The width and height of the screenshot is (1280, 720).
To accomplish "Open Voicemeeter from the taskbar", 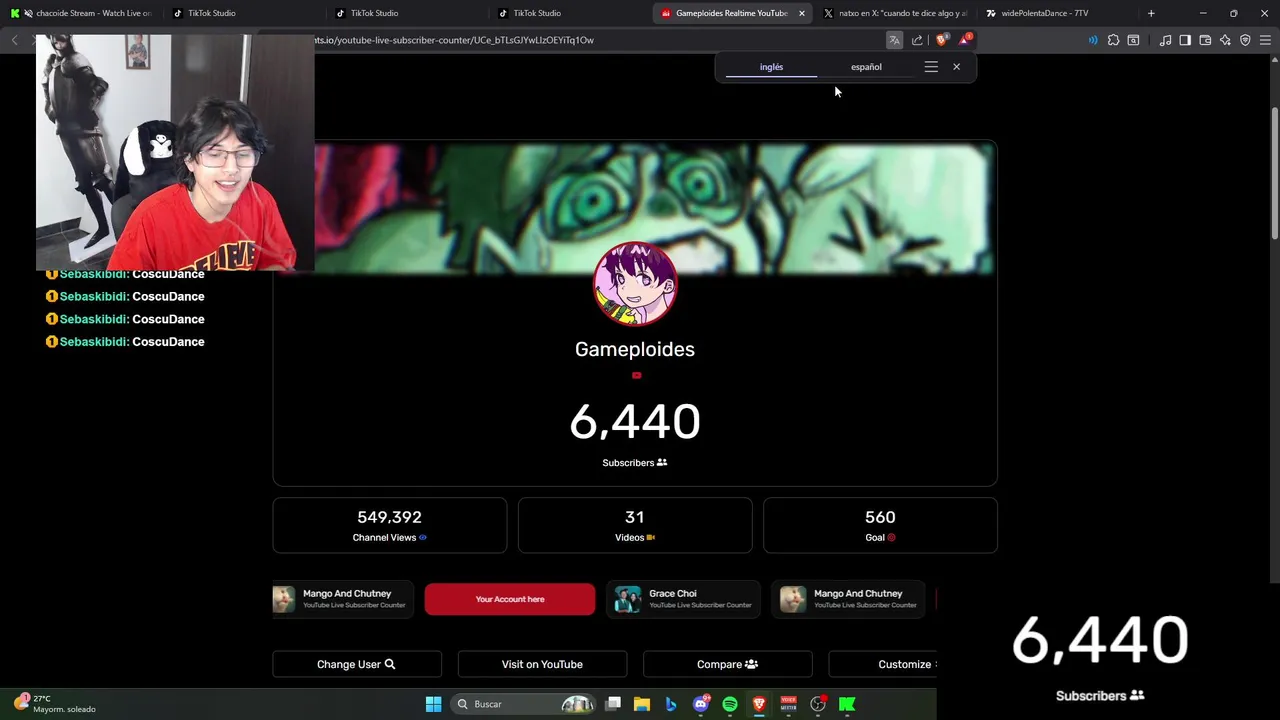I will tap(788, 704).
